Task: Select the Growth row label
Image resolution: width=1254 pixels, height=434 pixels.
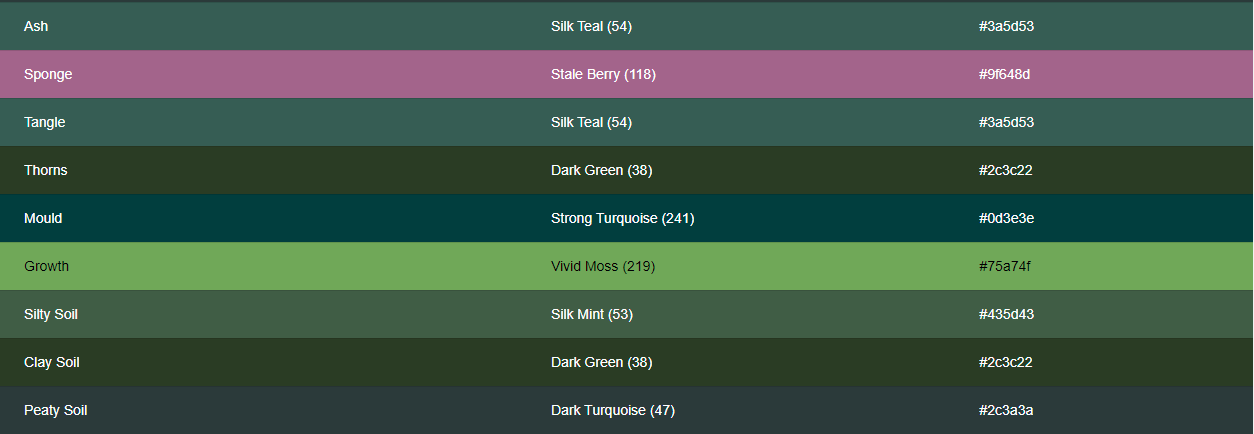Action: [x=47, y=267]
